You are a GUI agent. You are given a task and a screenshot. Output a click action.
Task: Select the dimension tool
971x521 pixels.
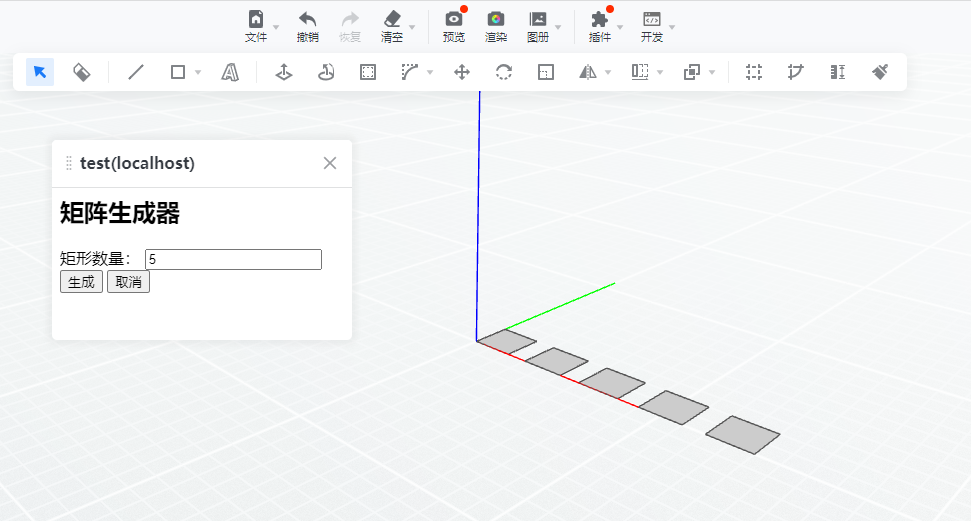point(838,72)
